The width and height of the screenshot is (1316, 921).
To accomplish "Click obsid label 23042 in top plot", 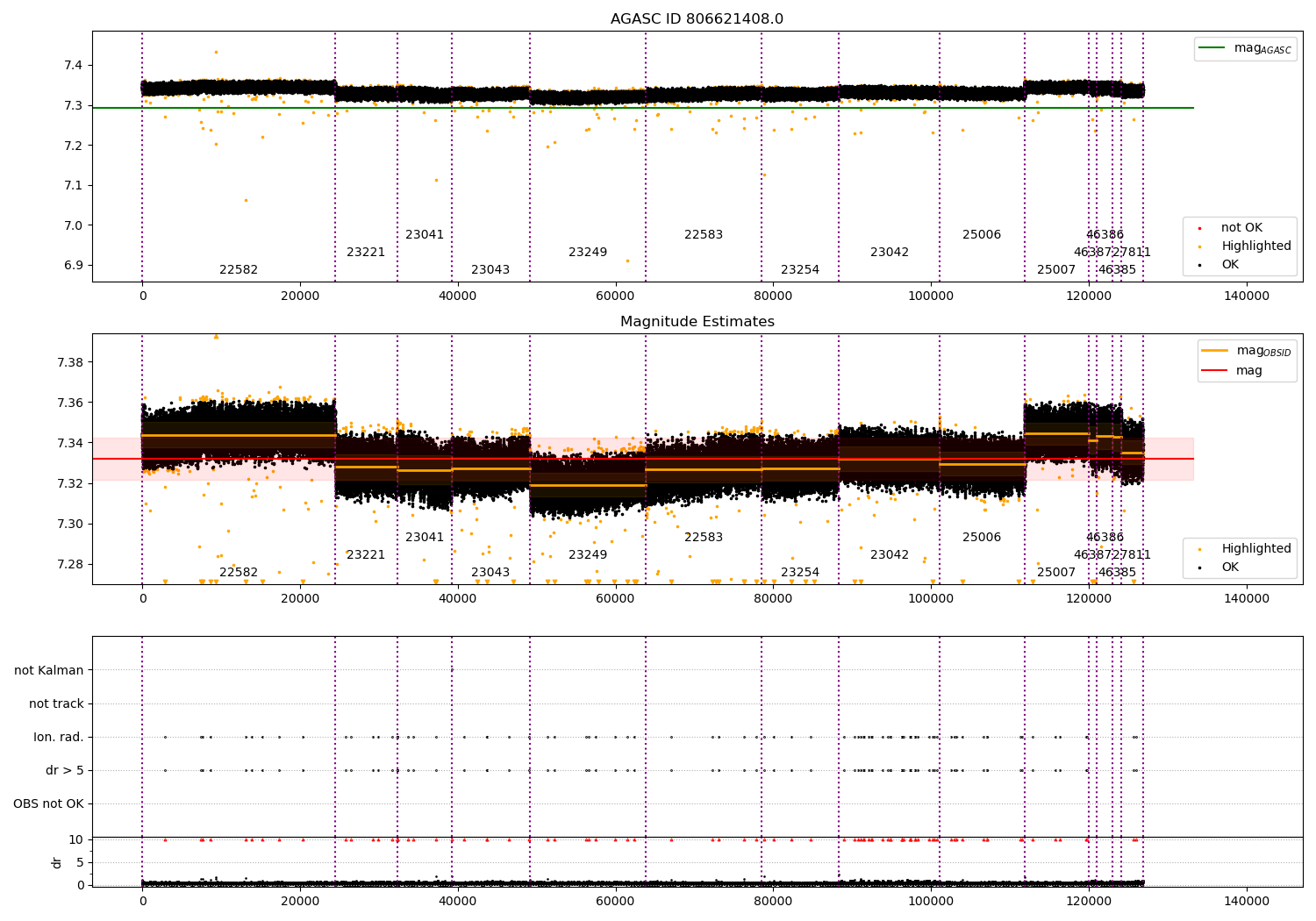I will (890, 253).
